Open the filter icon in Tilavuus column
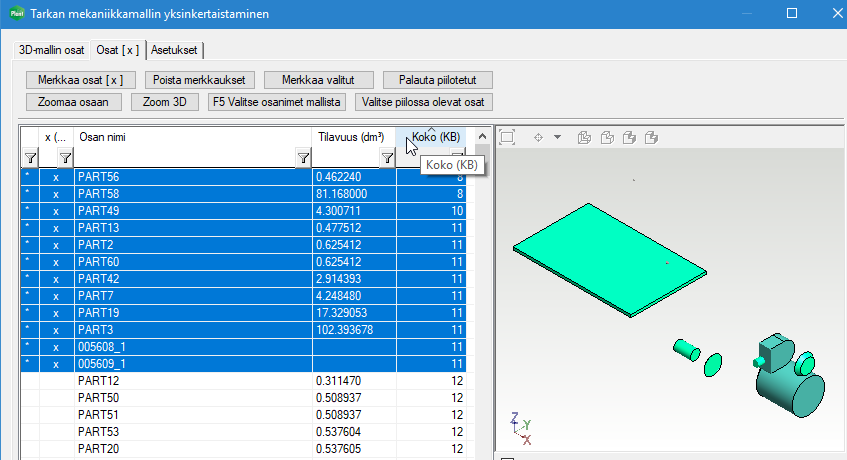The height and width of the screenshot is (460, 847). coord(387,157)
